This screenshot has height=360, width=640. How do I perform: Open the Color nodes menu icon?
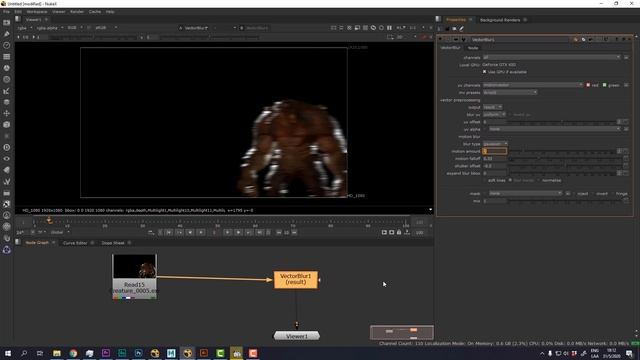(7, 68)
